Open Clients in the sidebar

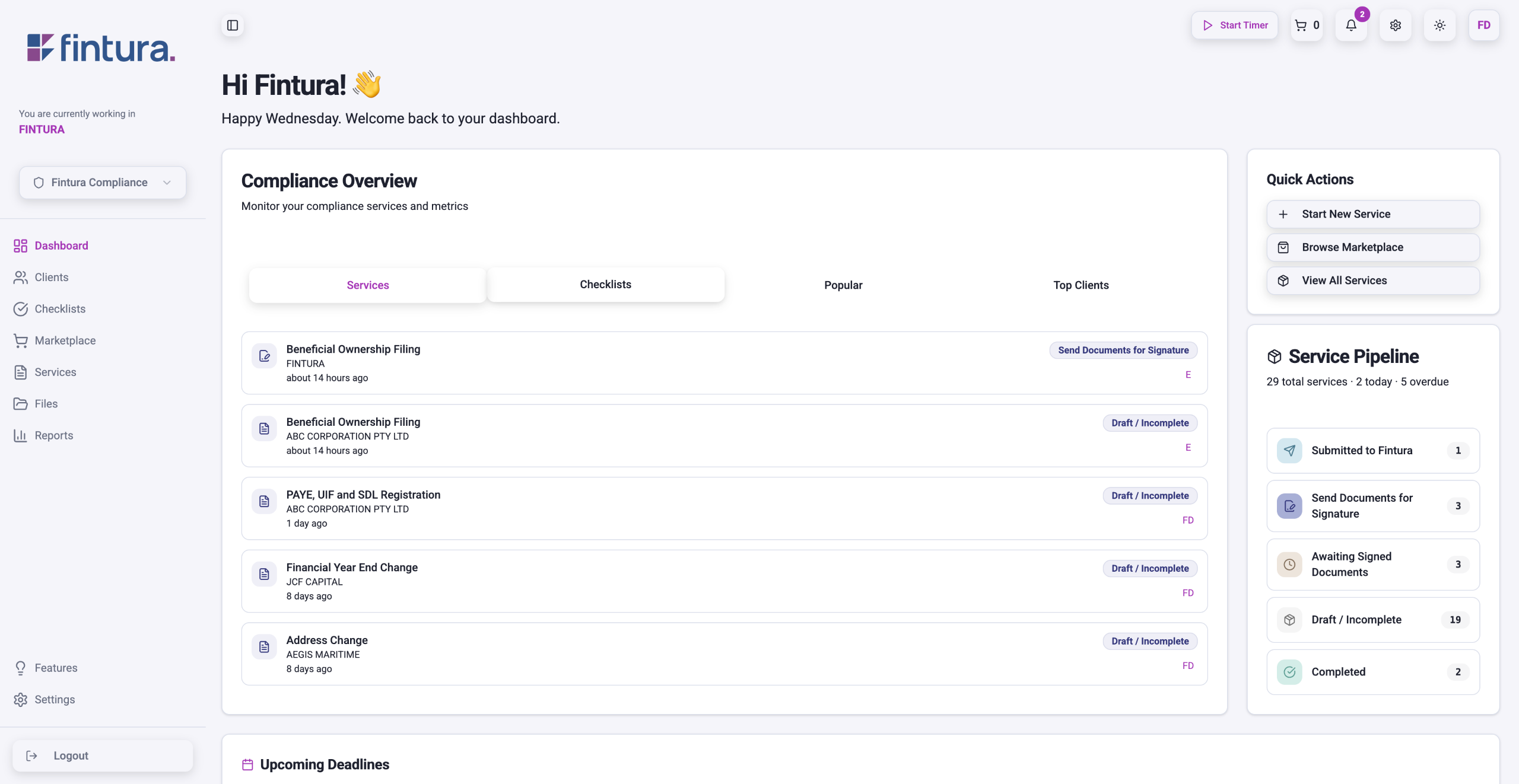pos(51,277)
